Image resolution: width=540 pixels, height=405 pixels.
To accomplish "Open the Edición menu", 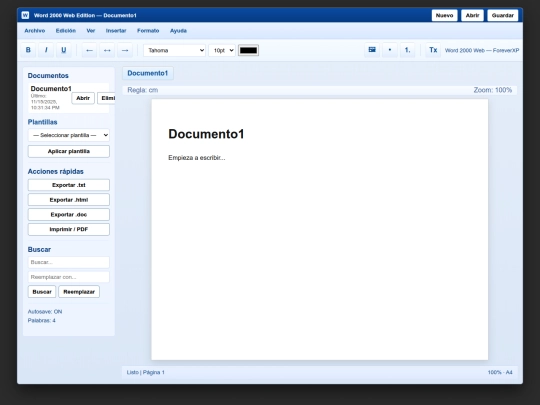I will (x=66, y=31).
